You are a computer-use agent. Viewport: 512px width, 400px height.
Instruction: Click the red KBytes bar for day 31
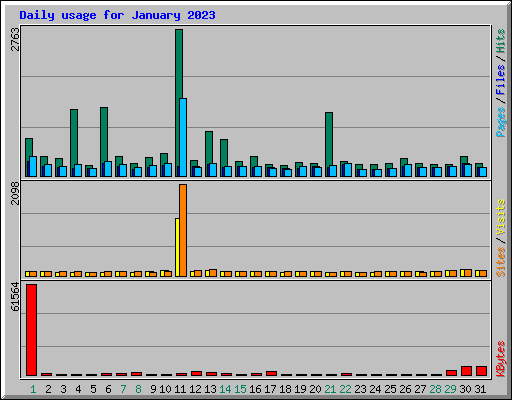click(x=481, y=371)
